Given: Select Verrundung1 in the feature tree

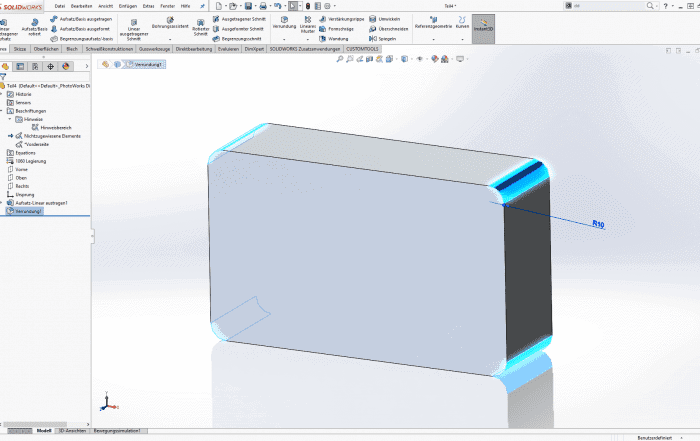Looking at the screenshot, I should pos(25,211).
